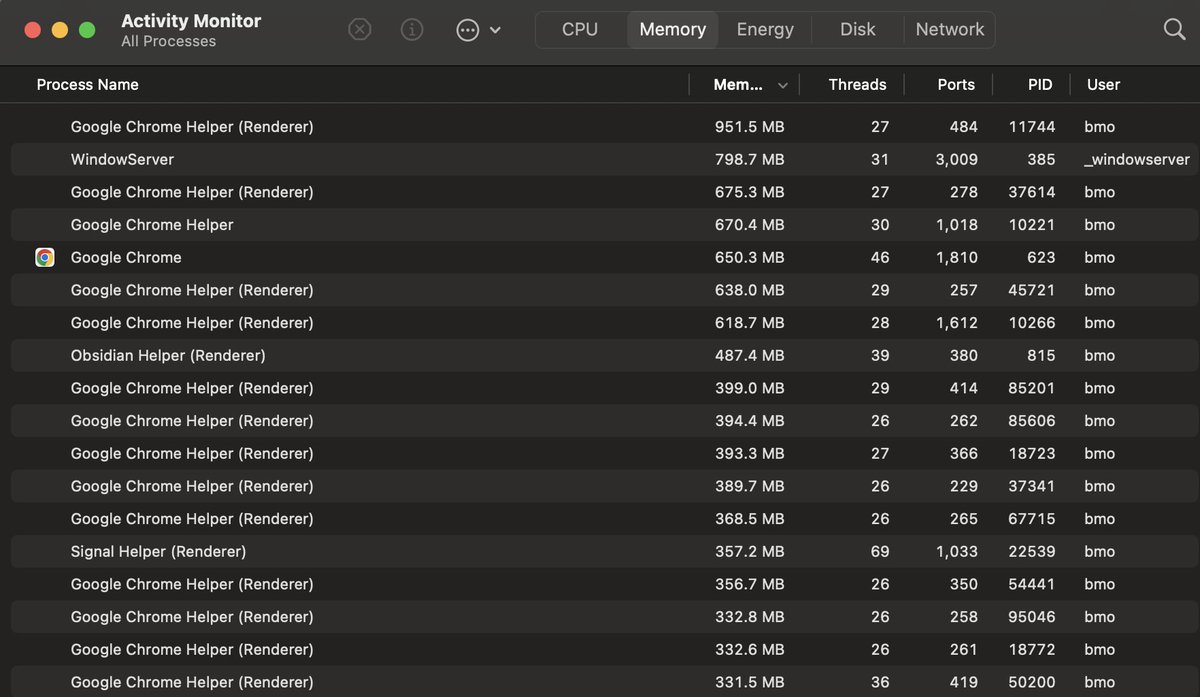Click the 332.8 MB memory value
This screenshot has height=697, width=1200.
point(749,617)
